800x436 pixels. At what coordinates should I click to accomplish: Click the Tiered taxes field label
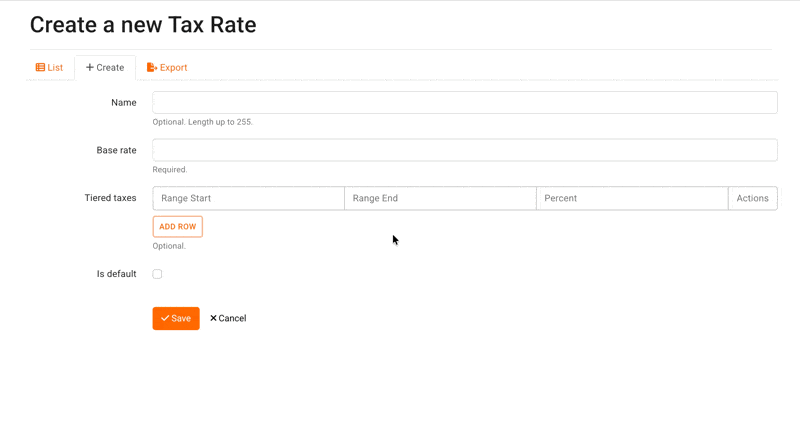(110, 198)
